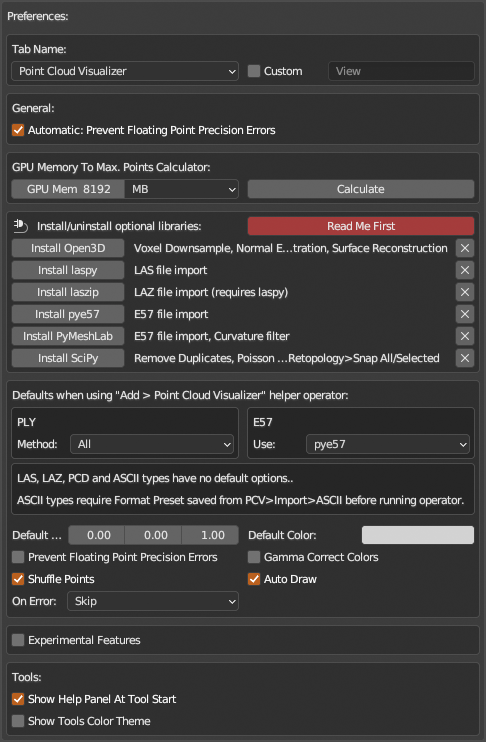This screenshot has height=742, width=486.
Task: Click Install Open3D
Action: tap(68, 248)
